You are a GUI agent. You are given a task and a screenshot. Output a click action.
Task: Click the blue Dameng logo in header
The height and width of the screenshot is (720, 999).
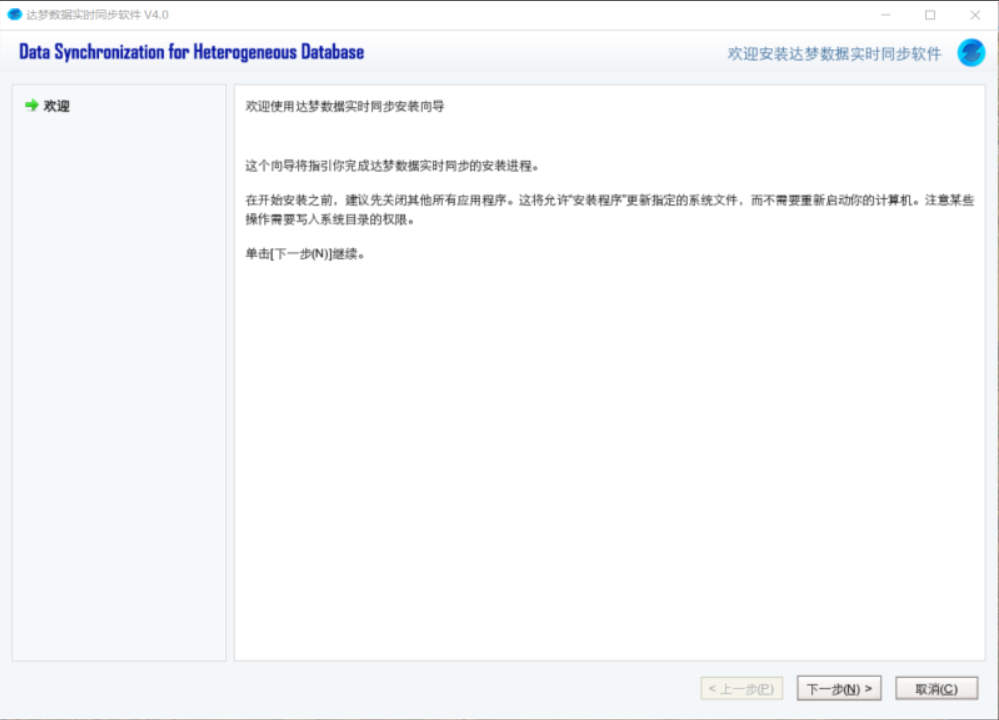pos(971,53)
